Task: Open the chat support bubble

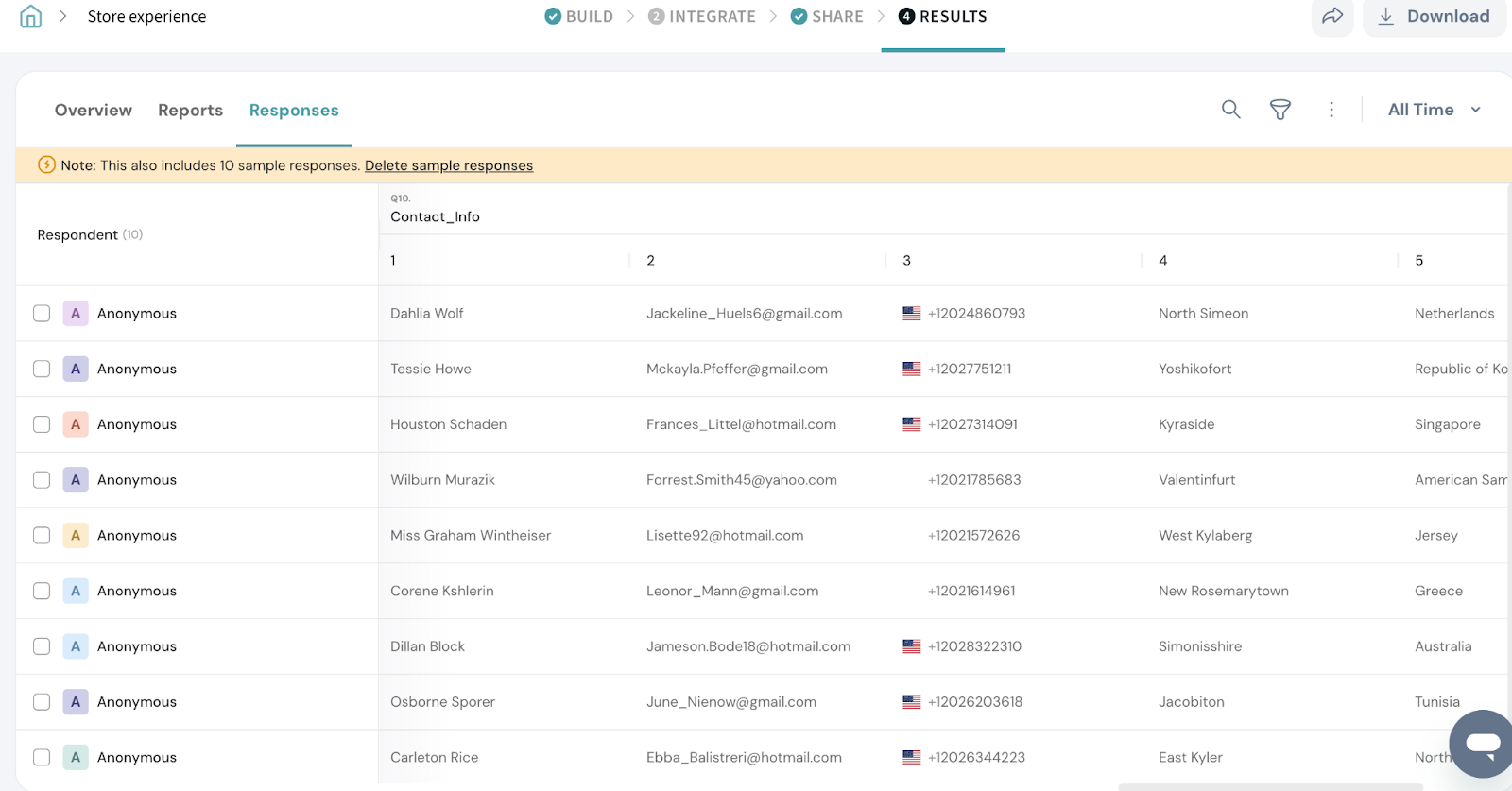Action: [x=1483, y=743]
